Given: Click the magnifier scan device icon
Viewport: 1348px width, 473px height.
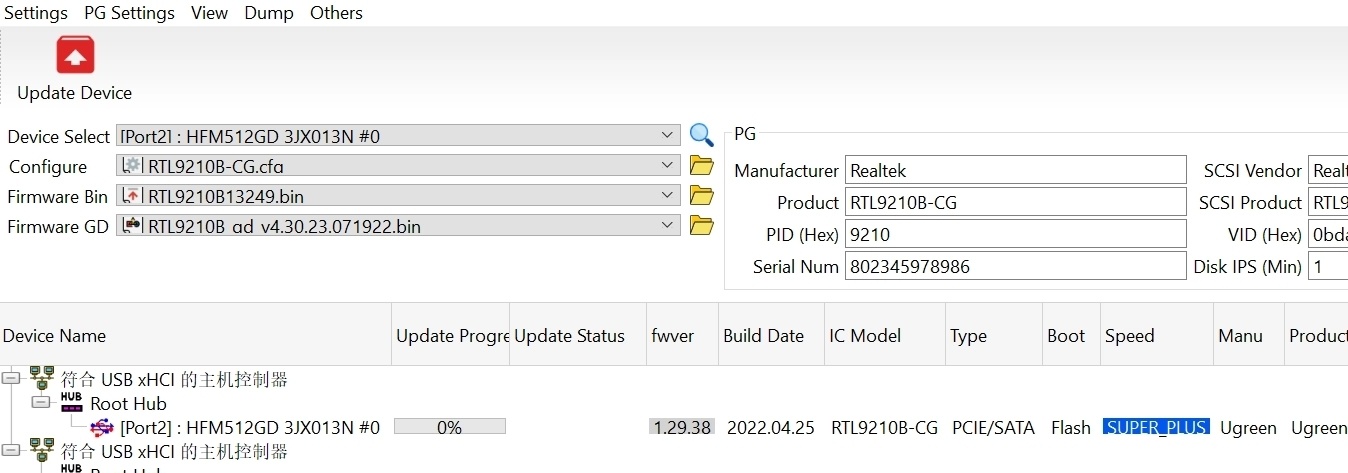Looking at the screenshot, I should (x=702, y=135).
